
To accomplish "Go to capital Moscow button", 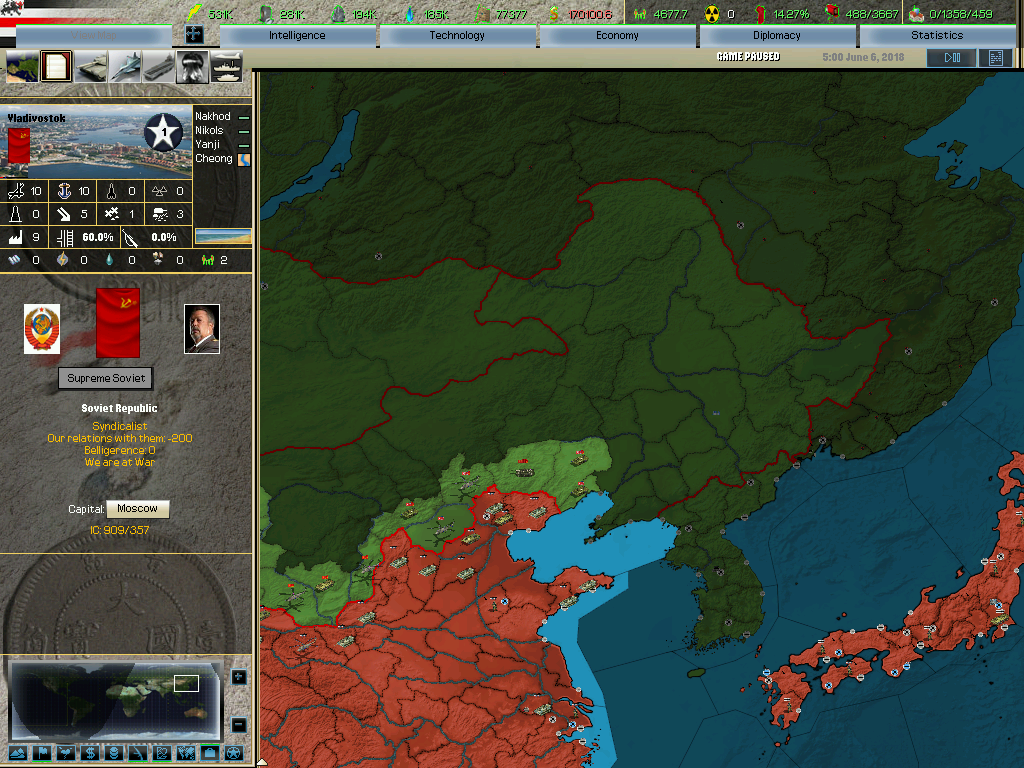I will tap(137, 509).
